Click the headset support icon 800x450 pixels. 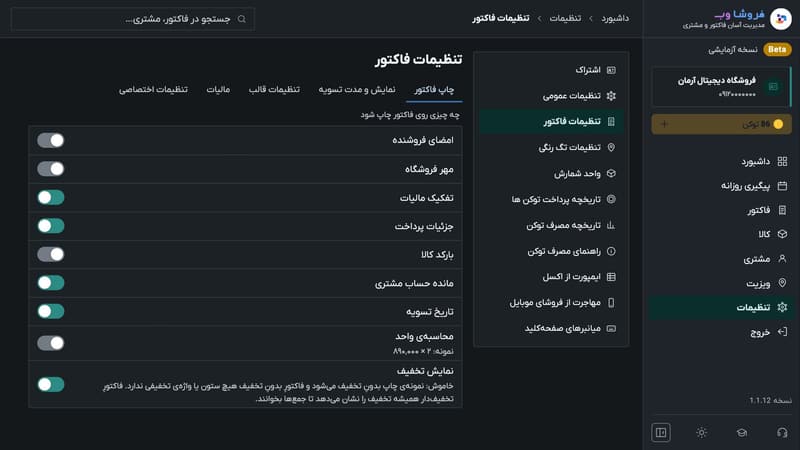(782, 433)
